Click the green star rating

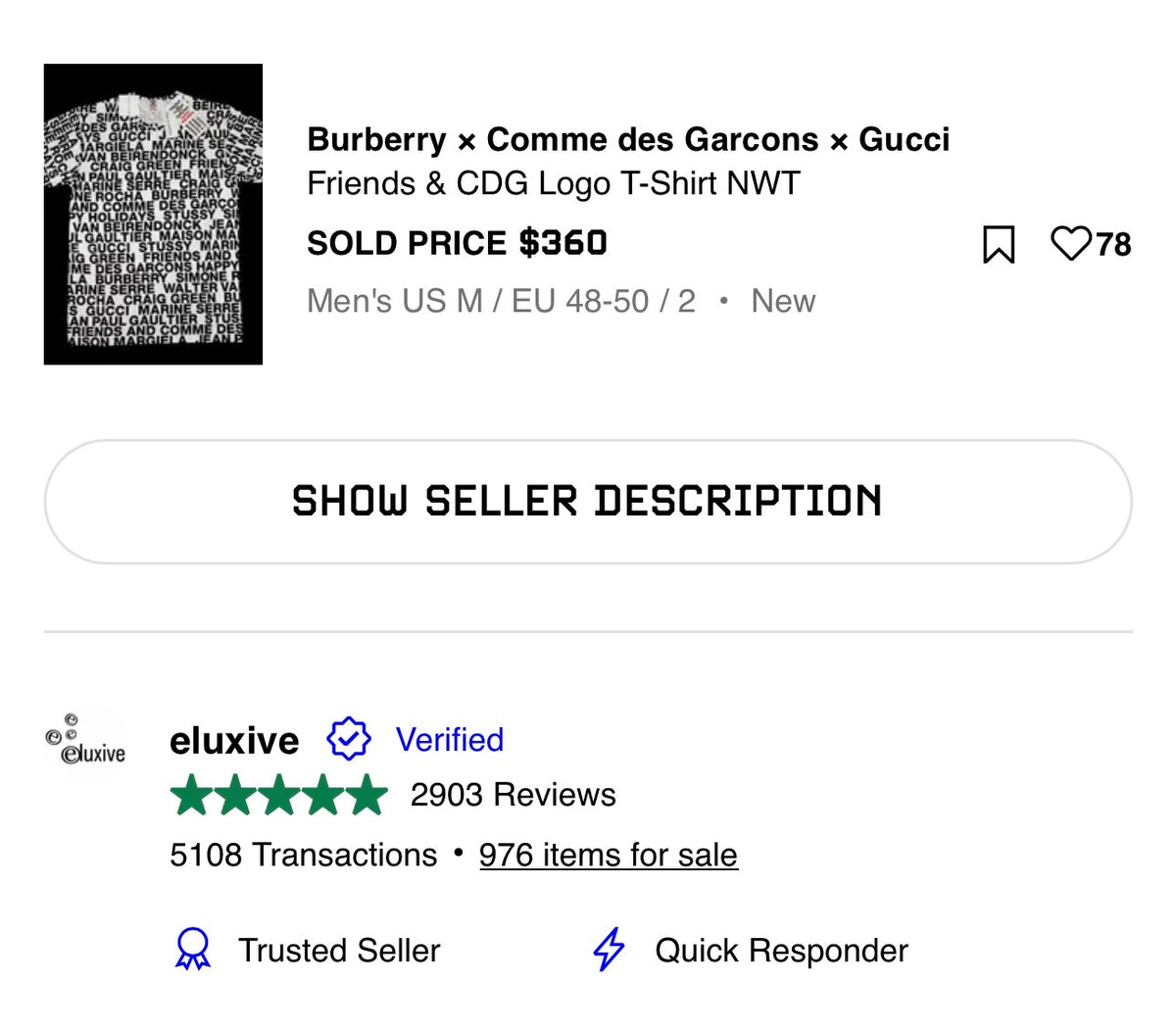pos(279,795)
